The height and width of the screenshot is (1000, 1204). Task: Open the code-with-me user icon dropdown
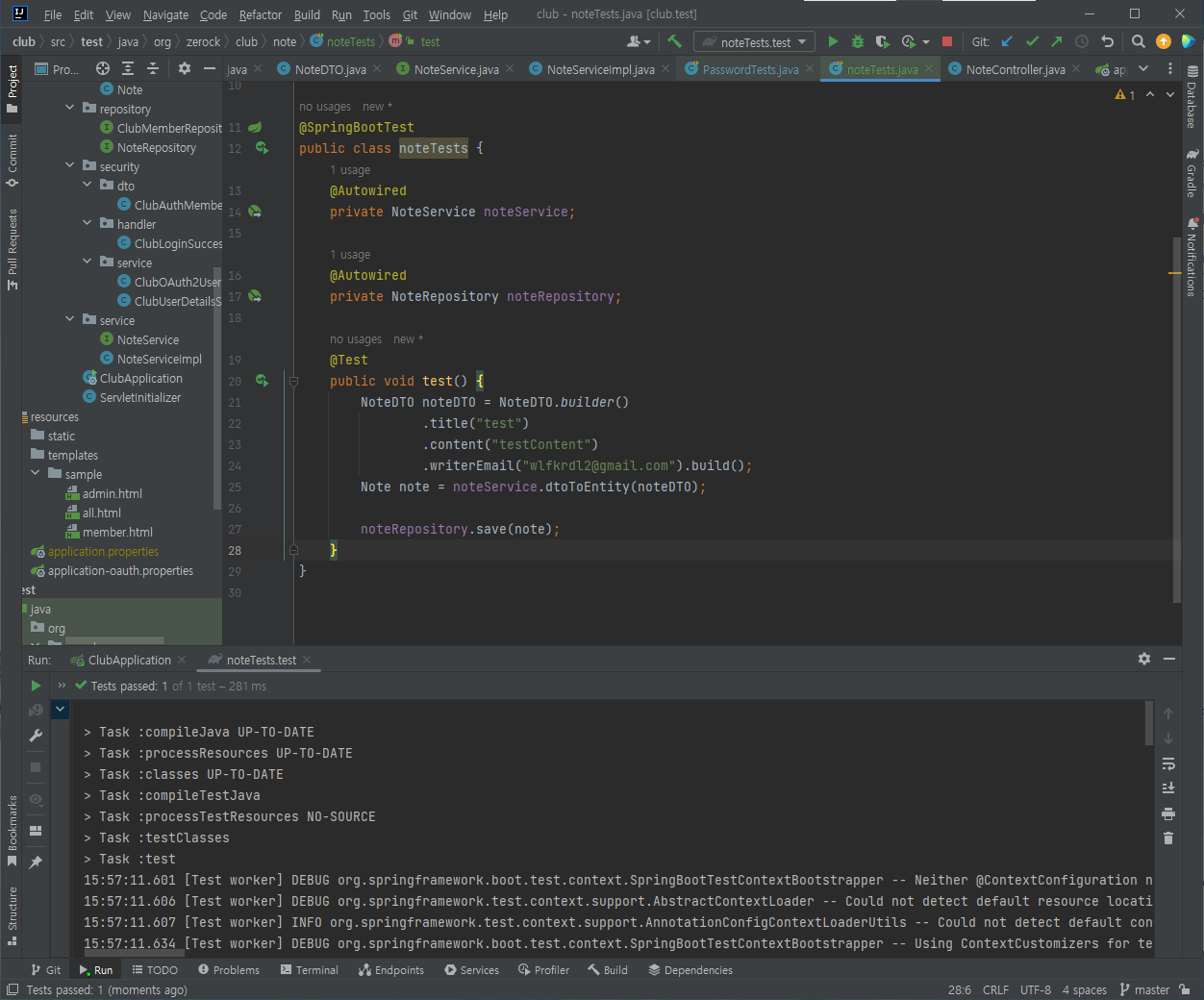click(638, 41)
